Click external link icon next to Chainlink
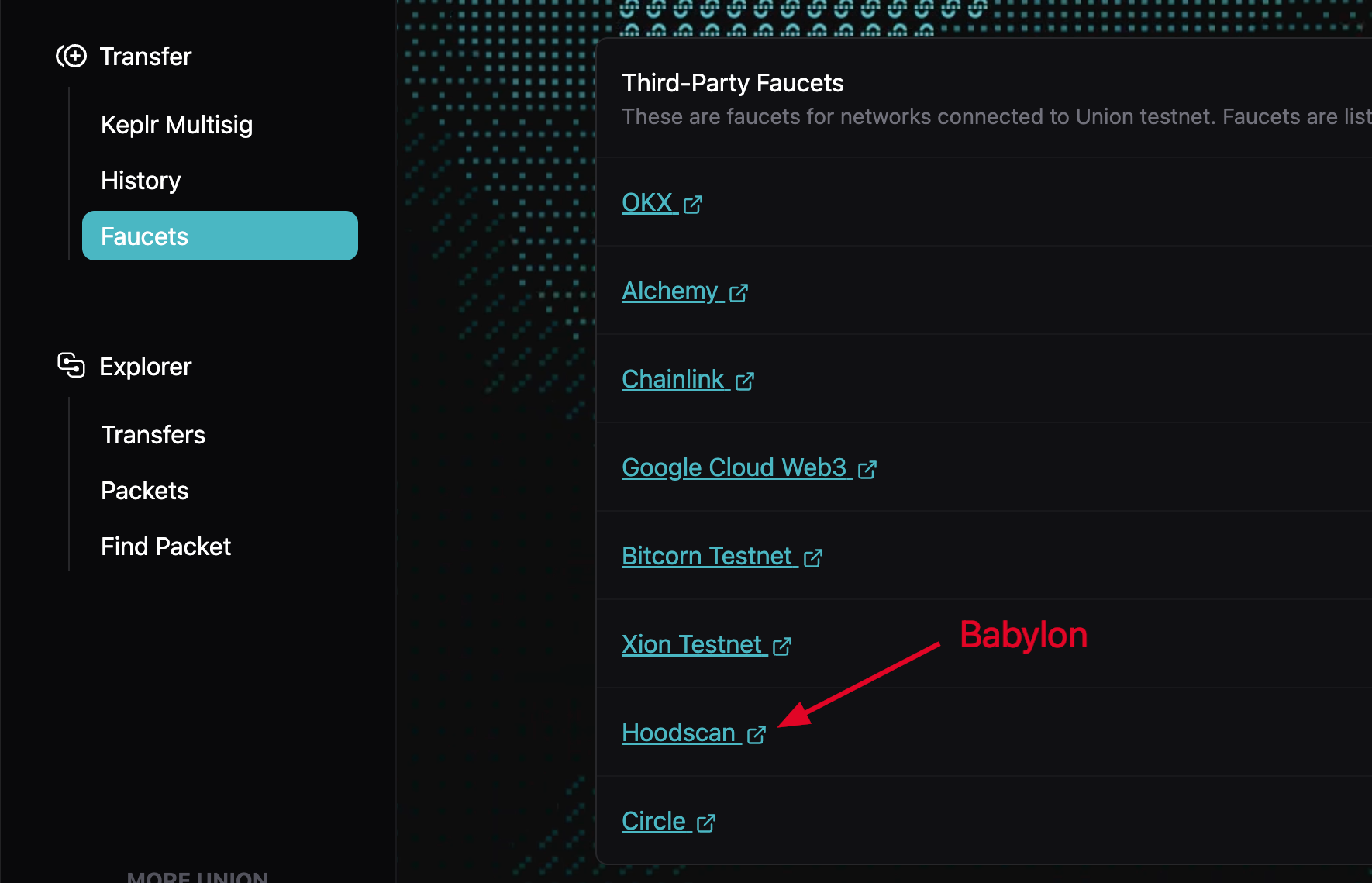Viewport: 1372px width, 883px height. click(x=745, y=381)
